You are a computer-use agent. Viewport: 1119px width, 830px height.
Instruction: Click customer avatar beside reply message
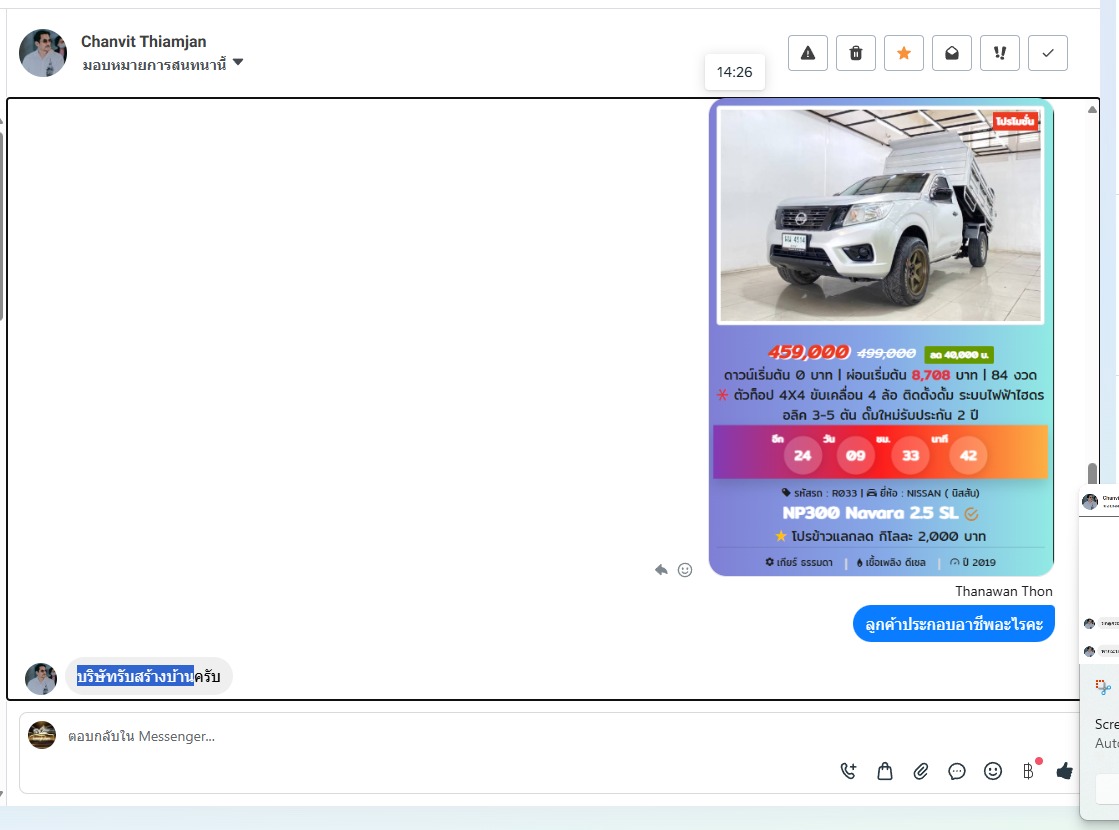point(41,679)
